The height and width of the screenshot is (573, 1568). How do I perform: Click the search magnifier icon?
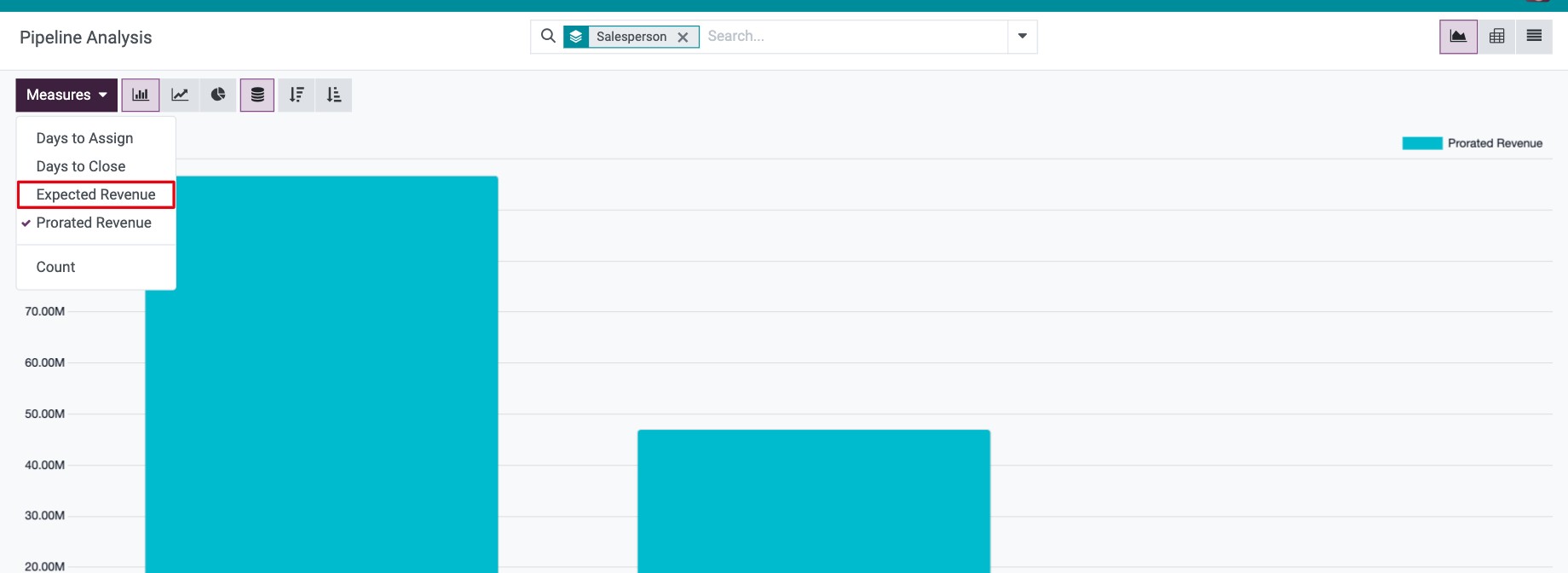[x=548, y=36]
